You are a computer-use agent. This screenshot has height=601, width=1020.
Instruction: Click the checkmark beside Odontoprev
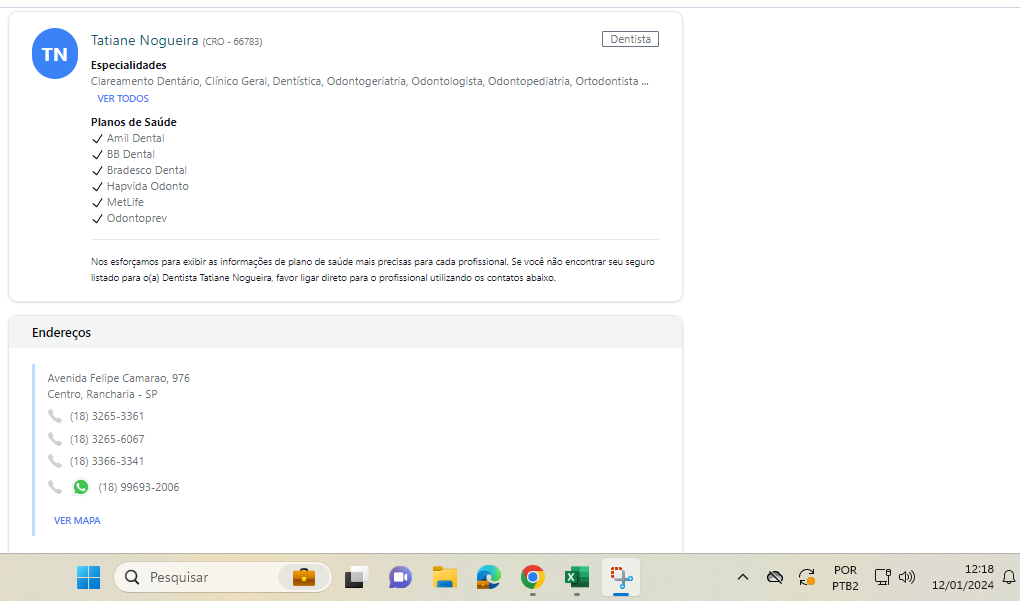tap(97, 219)
